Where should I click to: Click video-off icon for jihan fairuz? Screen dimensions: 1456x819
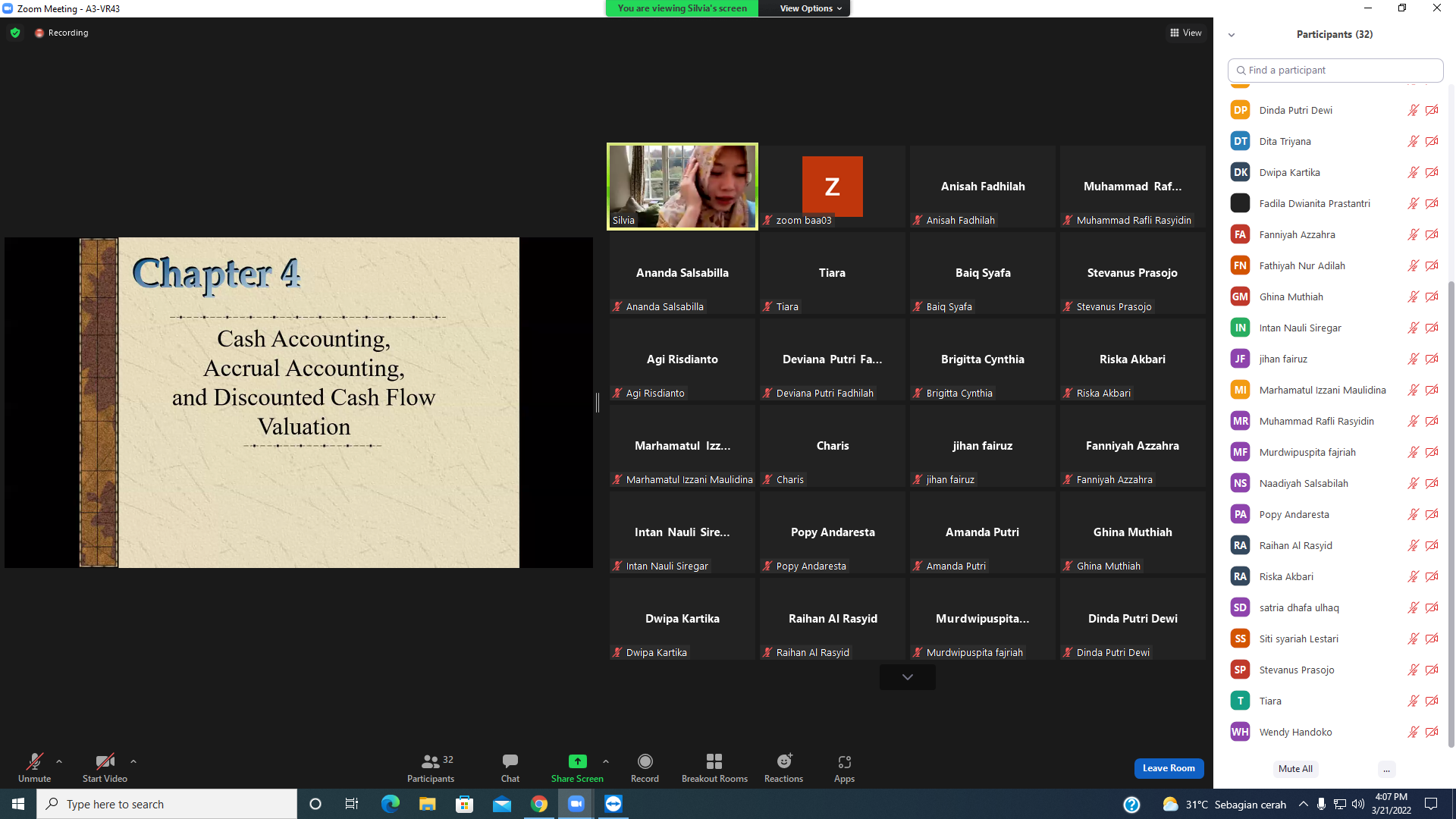click(1432, 359)
